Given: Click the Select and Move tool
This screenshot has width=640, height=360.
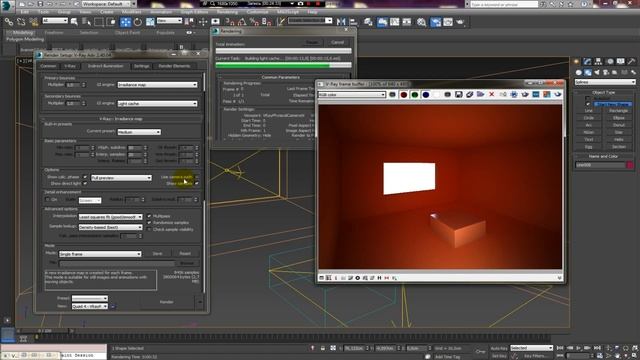Looking at the screenshot, I should 125,22.
